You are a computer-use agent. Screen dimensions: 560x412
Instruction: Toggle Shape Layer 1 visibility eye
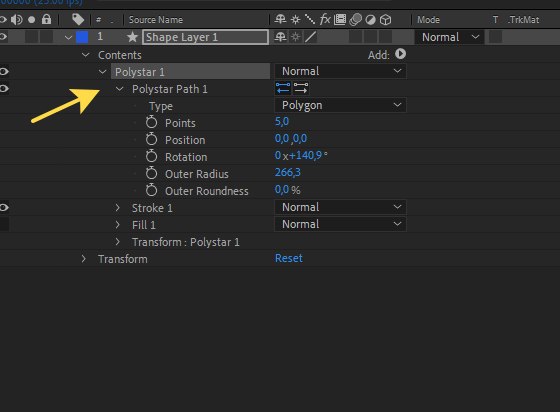[x=3, y=37]
